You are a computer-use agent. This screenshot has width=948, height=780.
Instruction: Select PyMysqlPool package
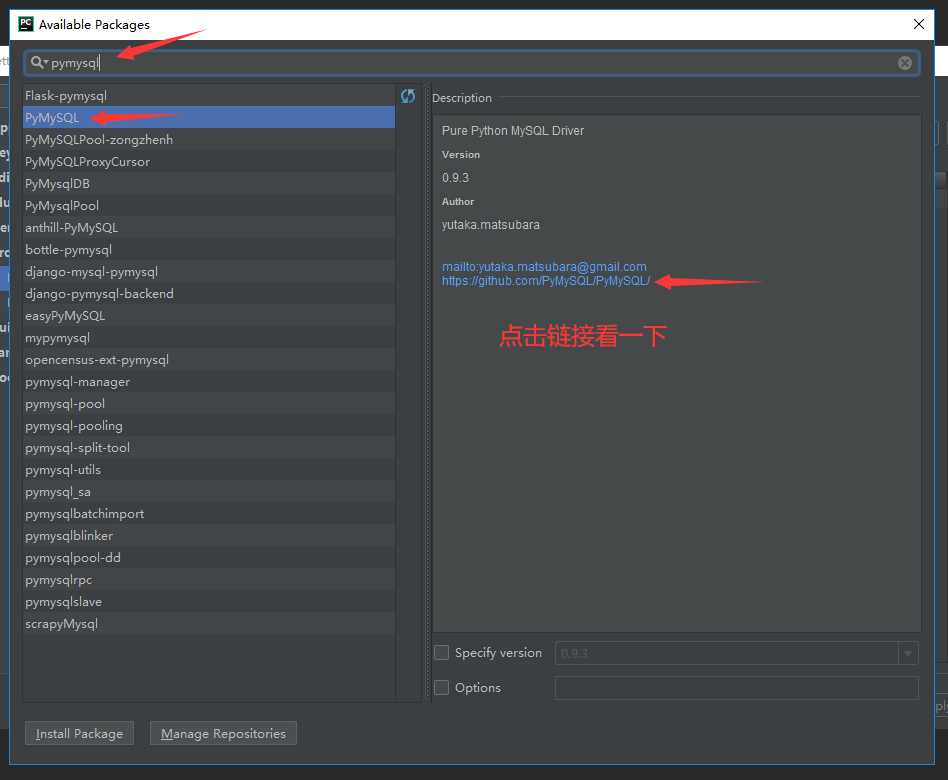point(209,206)
